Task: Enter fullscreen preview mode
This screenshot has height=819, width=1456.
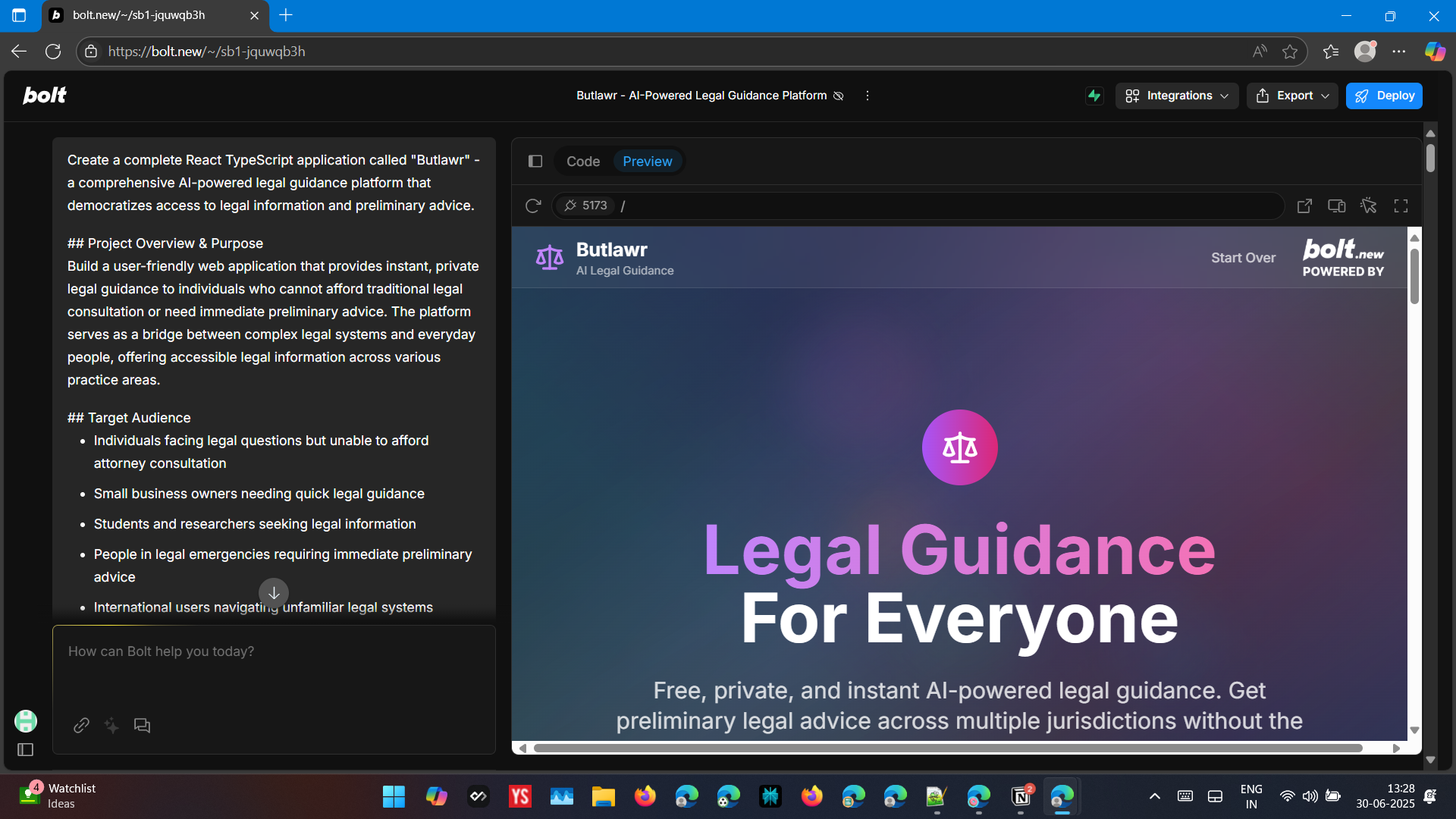Action: (1401, 206)
